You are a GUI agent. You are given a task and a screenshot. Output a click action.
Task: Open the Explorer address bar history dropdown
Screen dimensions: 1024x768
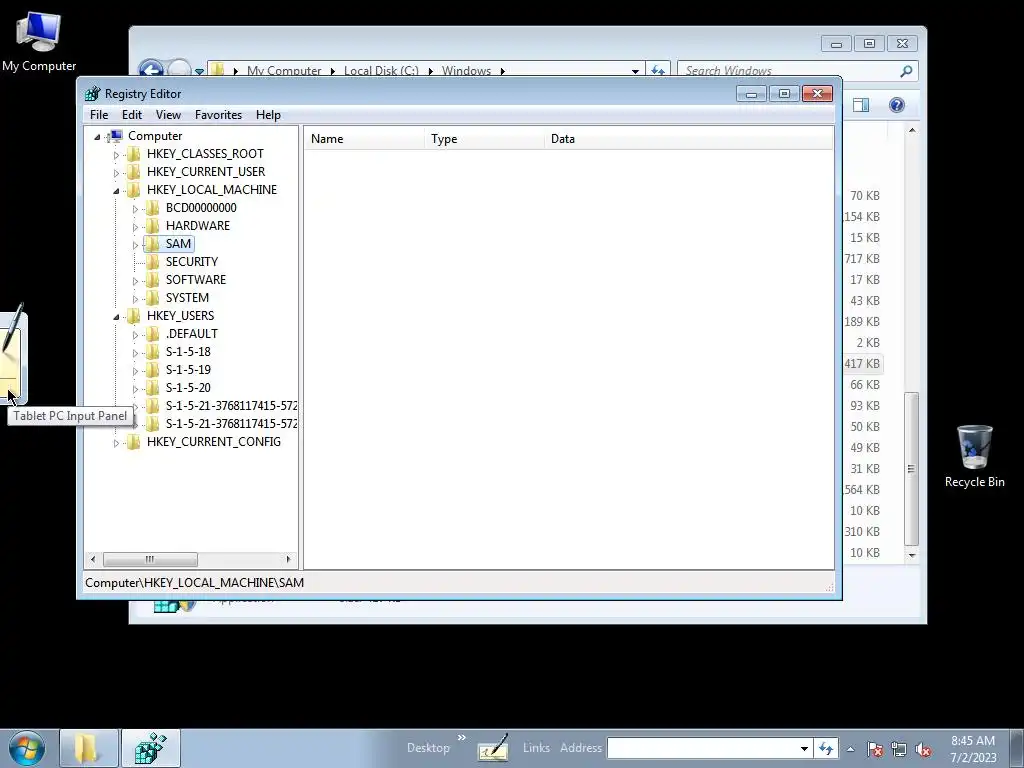pos(635,71)
